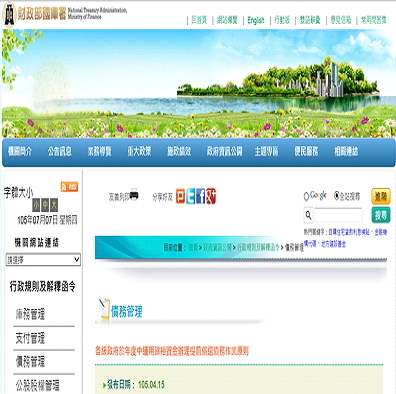
Task: Click the date 105年07月07日 星期四
Action: point(47,220)
